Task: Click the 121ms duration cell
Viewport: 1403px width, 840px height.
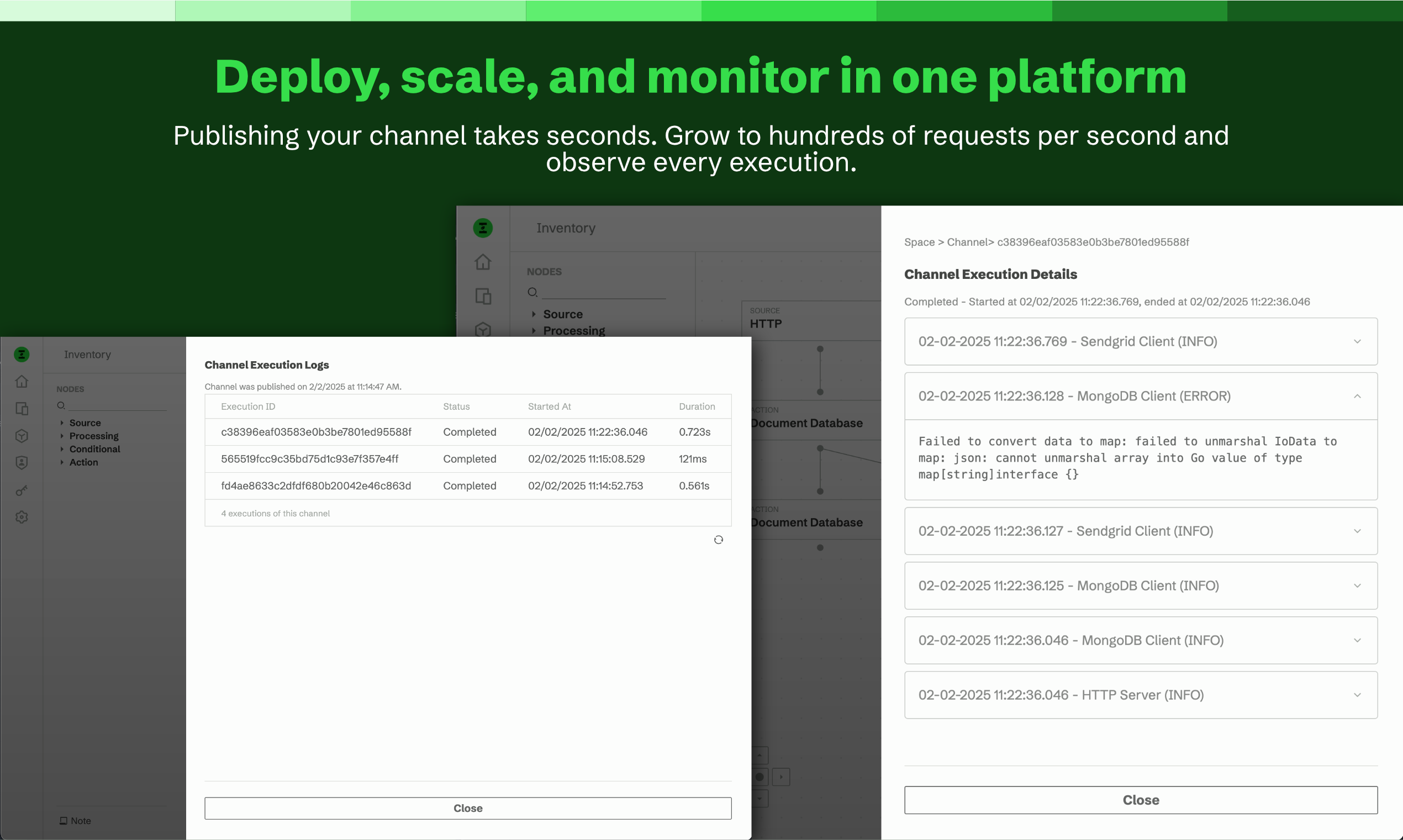Action: point(692,459)
